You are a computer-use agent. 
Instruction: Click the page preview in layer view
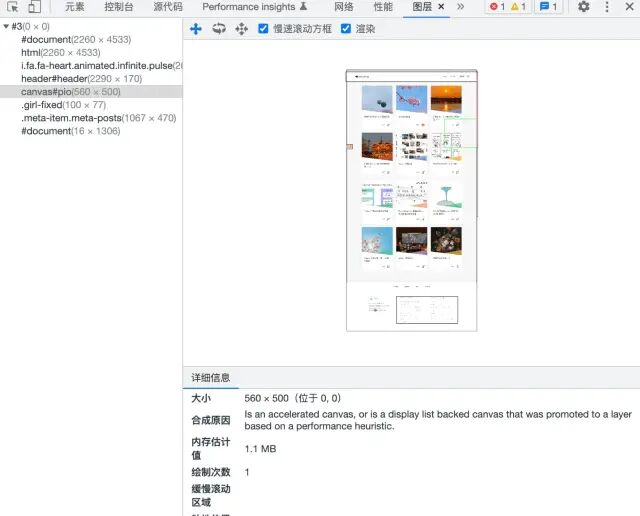[x=411, y=200]
